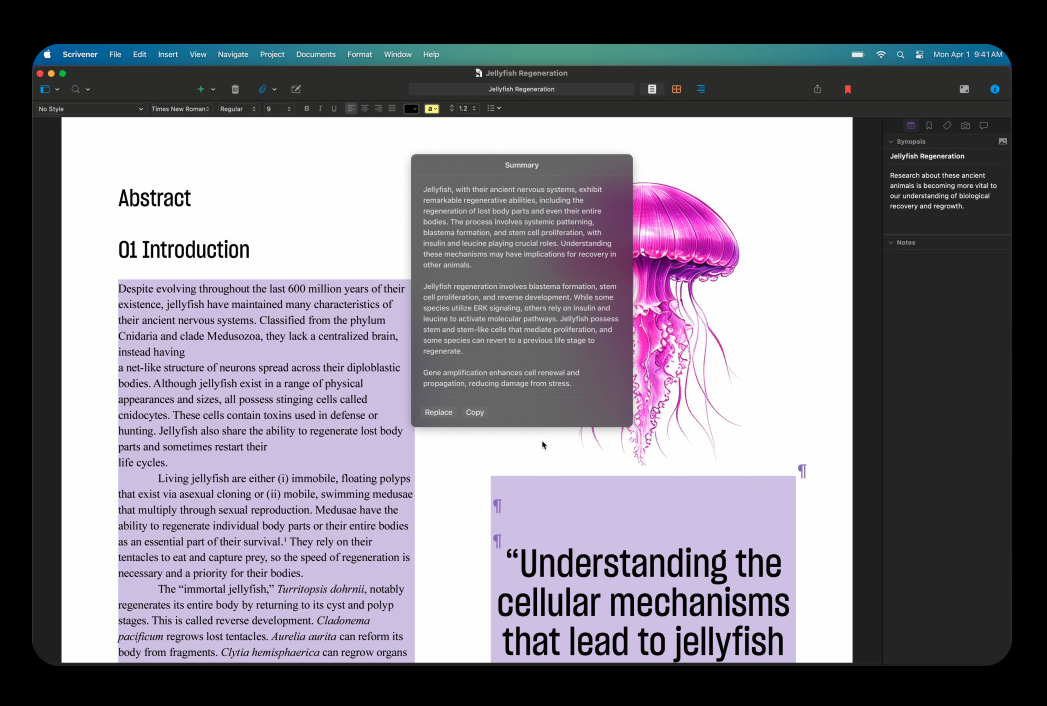Image resolution: width=1047 pixels, height=706 pixels.
Task: Move document to trash with bin icon
Action: [235, 89]
